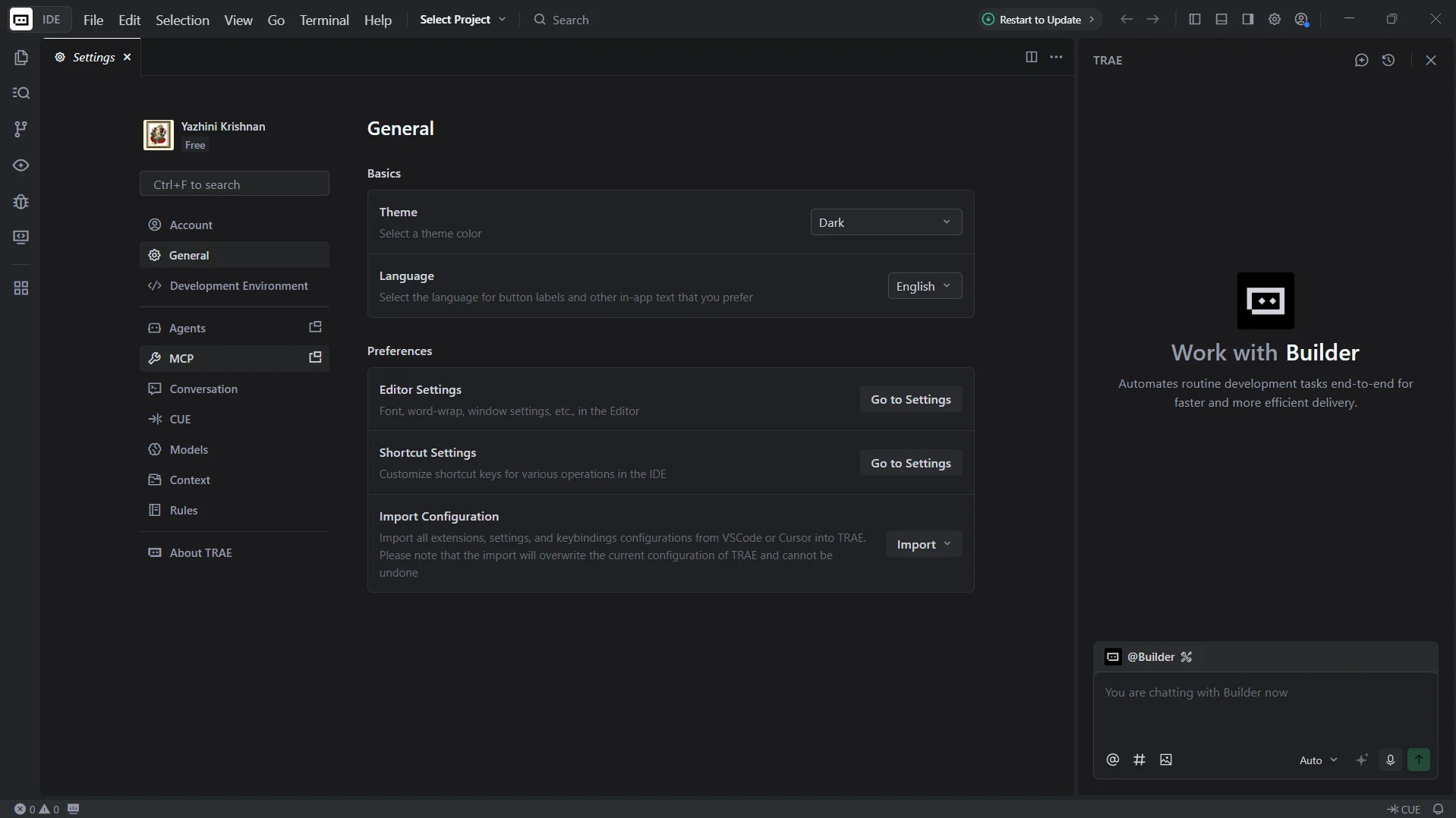Open the Theme dropdown showing Dark

coord(886,222)
